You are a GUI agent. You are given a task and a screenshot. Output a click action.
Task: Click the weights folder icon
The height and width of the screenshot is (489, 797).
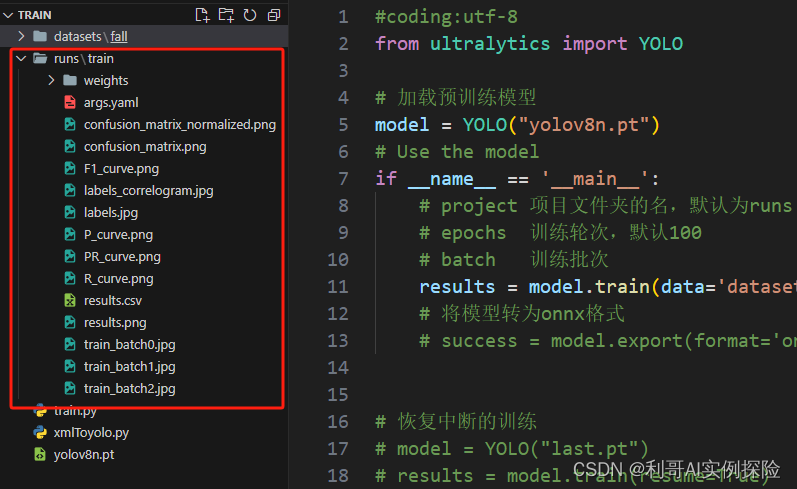pos(70,80)
